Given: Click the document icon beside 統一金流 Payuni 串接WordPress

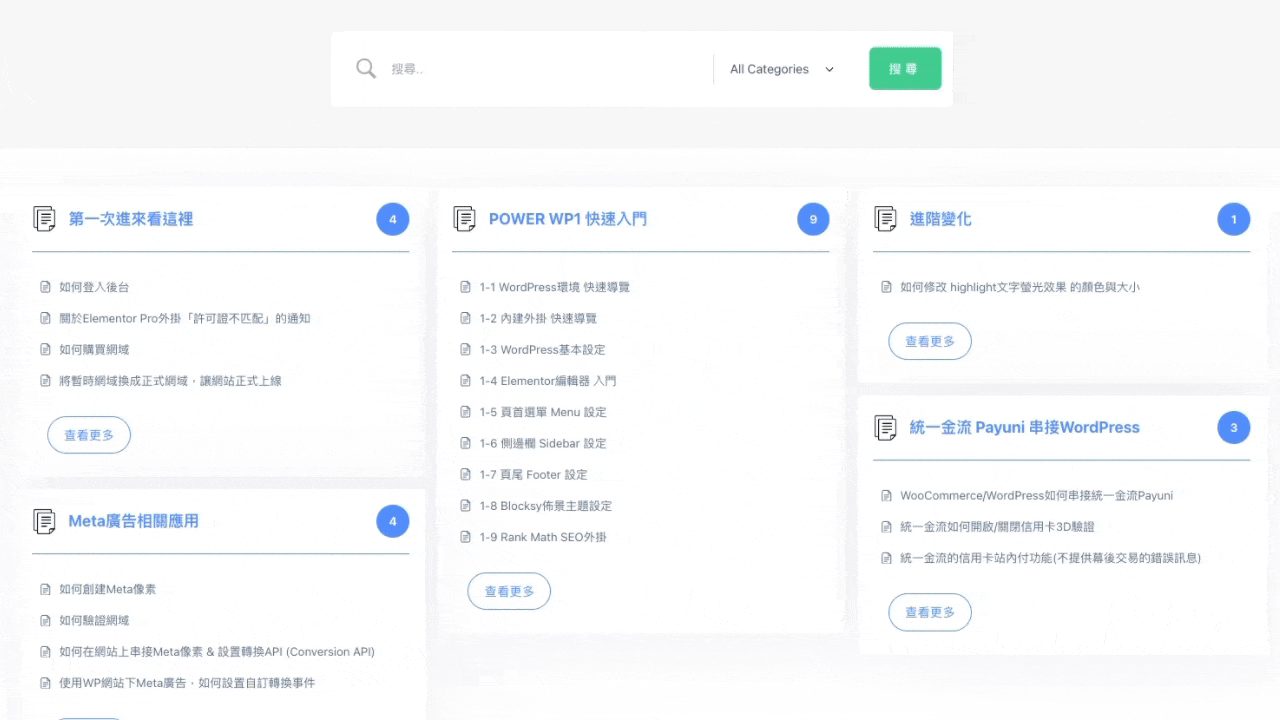Looking at the screenshot, I should pyautogui.click(x=886, y=427).
